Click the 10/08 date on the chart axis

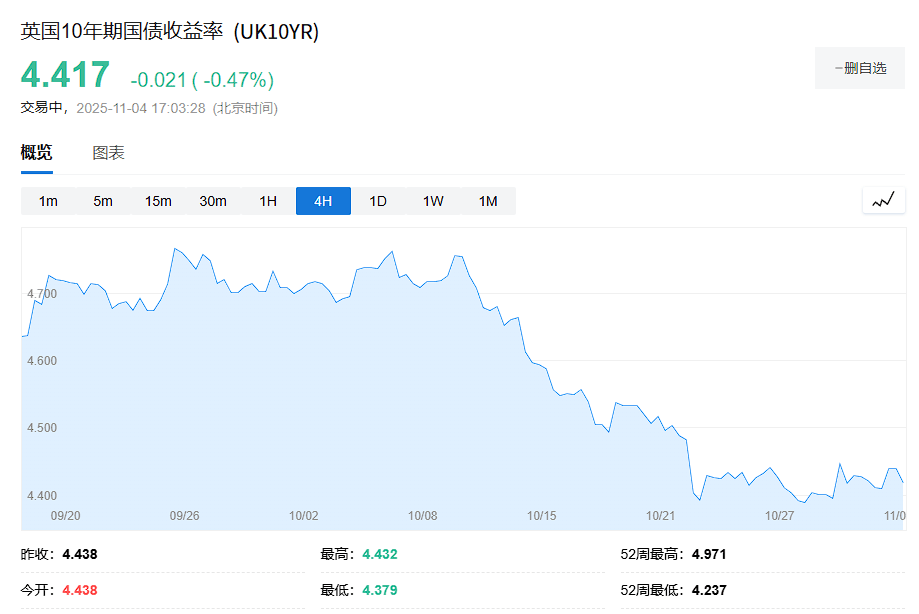423,516
